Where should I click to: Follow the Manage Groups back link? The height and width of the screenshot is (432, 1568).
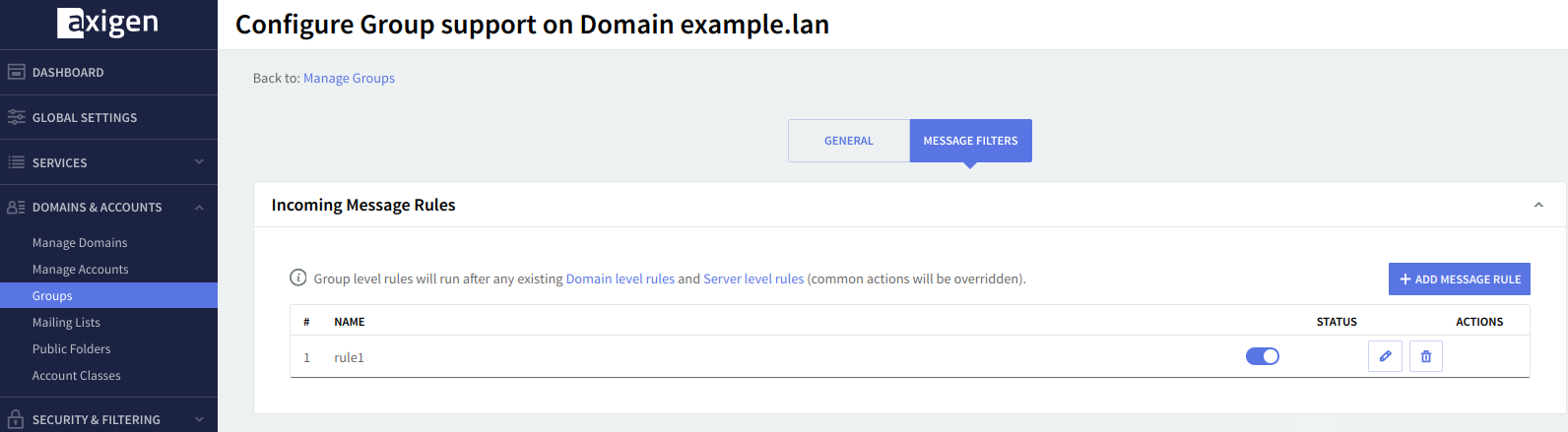point(349,78)
